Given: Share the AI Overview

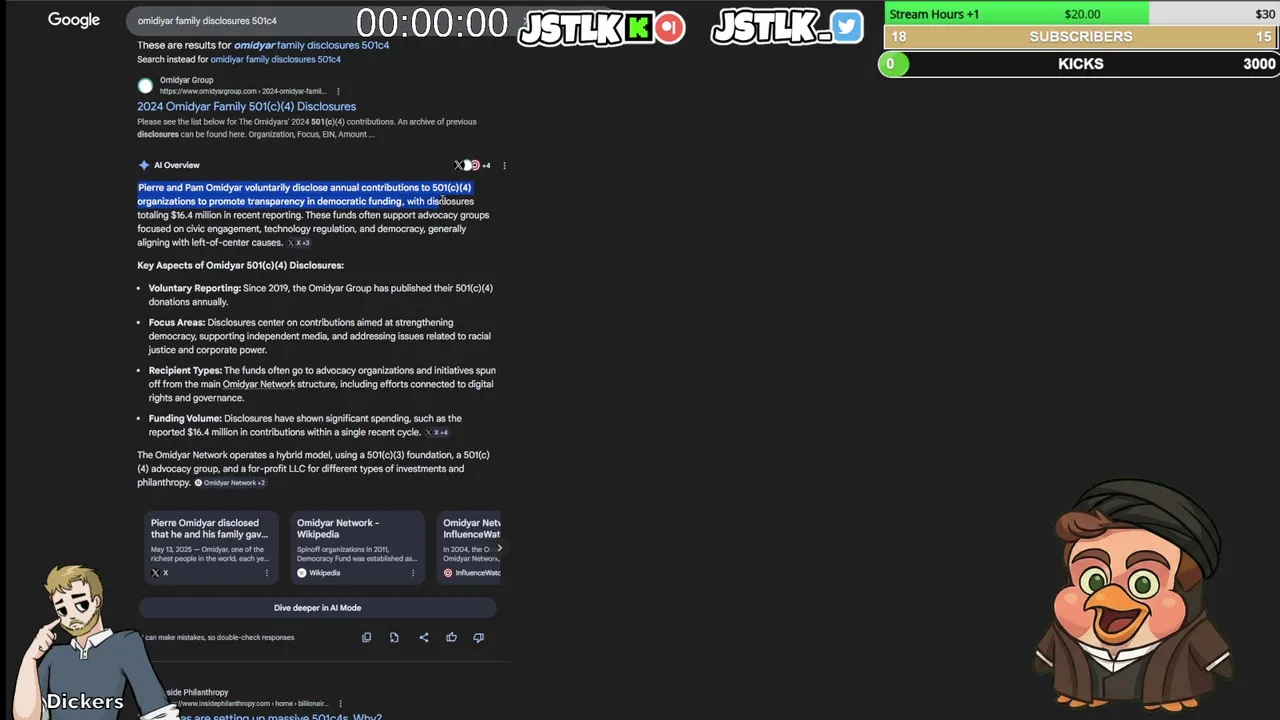Looking at the screenshot, I should tap(424, 637).
